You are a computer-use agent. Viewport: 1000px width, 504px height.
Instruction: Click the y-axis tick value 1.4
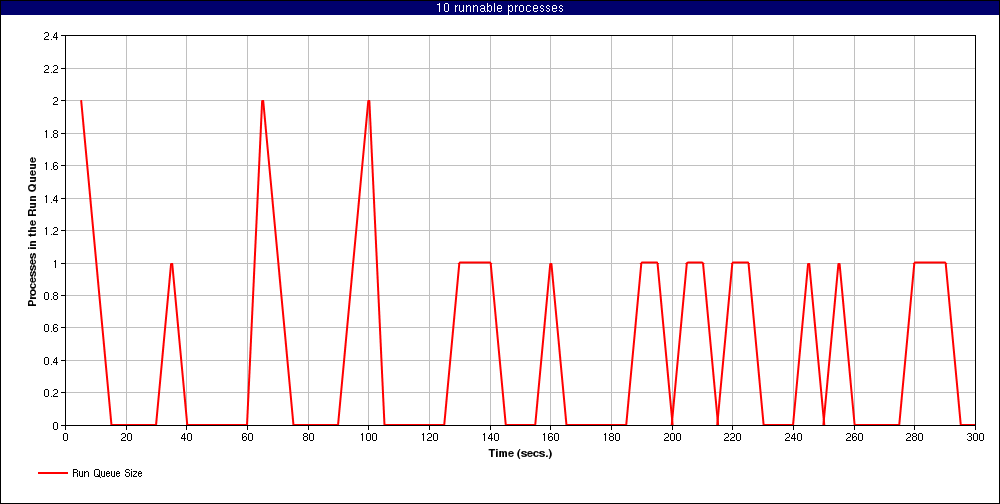click(x=50, y=198)
